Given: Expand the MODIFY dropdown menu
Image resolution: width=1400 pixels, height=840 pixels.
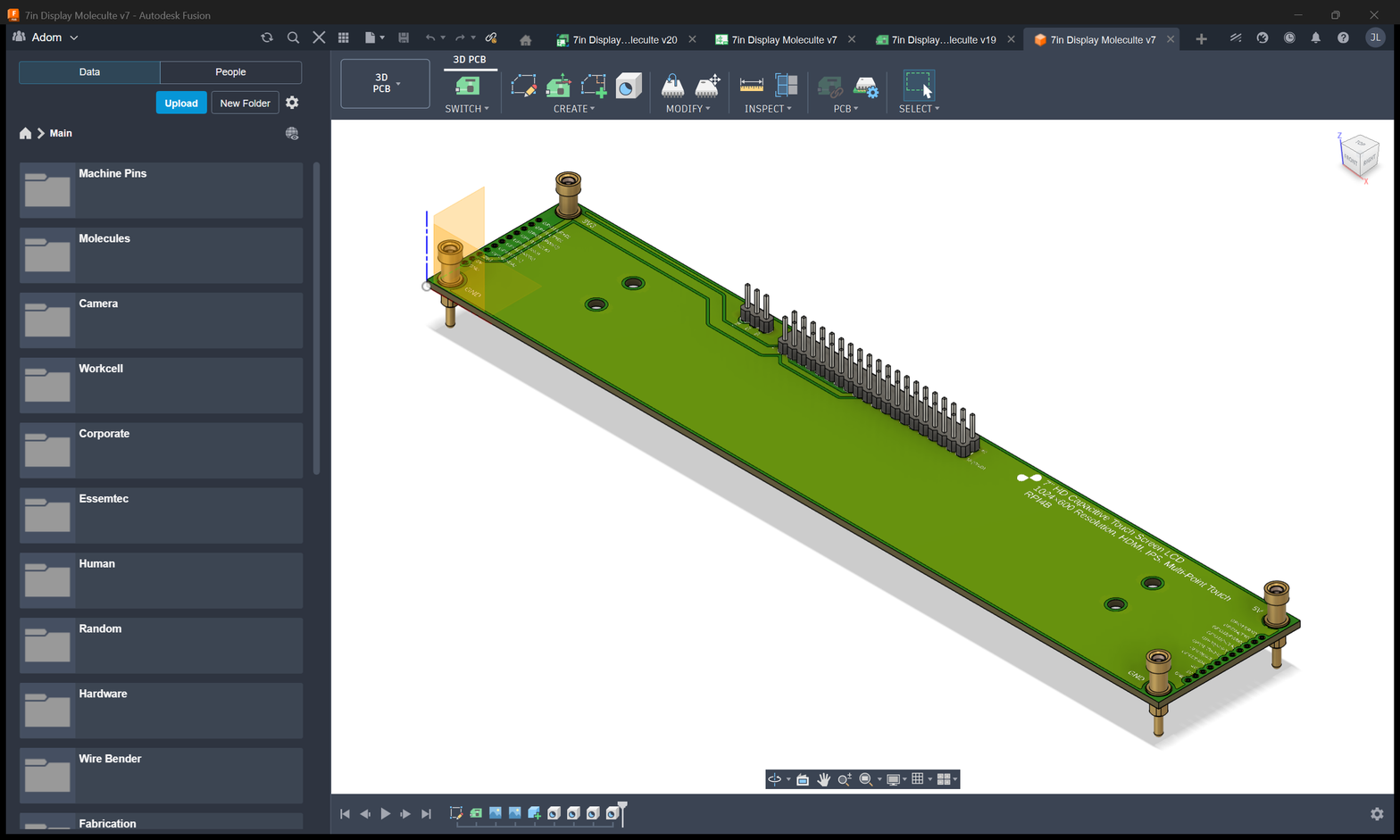Looking at the screenshot, I should 688,109.
